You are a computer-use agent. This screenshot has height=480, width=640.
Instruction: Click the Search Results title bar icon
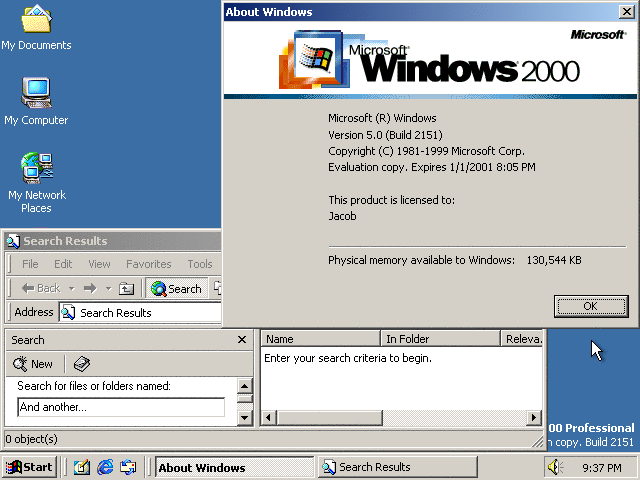pos(13,241)
